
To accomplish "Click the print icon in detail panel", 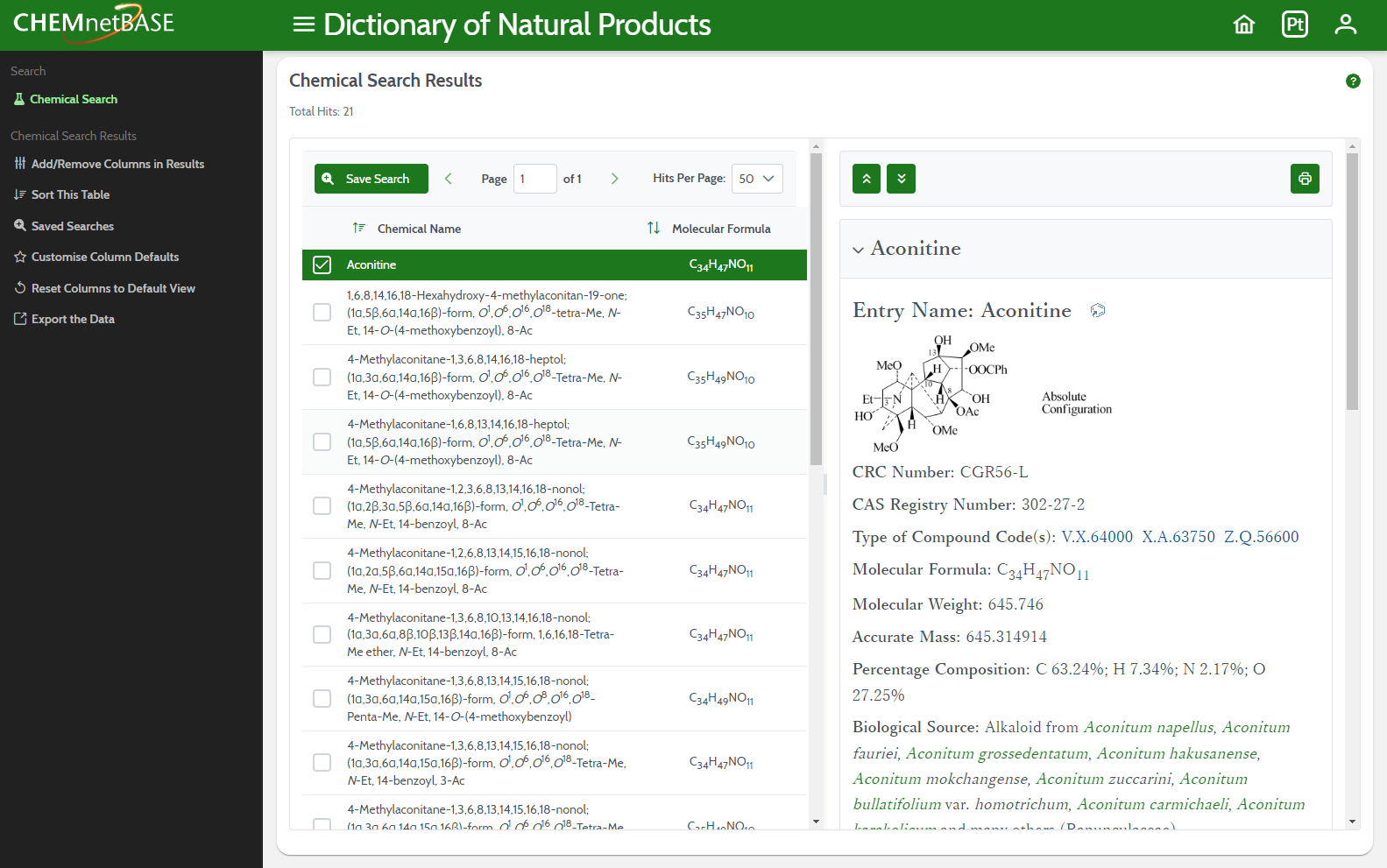I will point(1305,179).
